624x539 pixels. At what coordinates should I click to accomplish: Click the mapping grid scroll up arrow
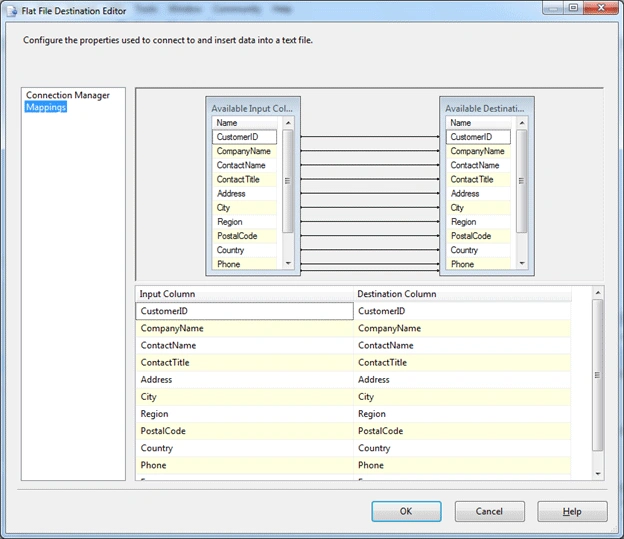(598, 293)
